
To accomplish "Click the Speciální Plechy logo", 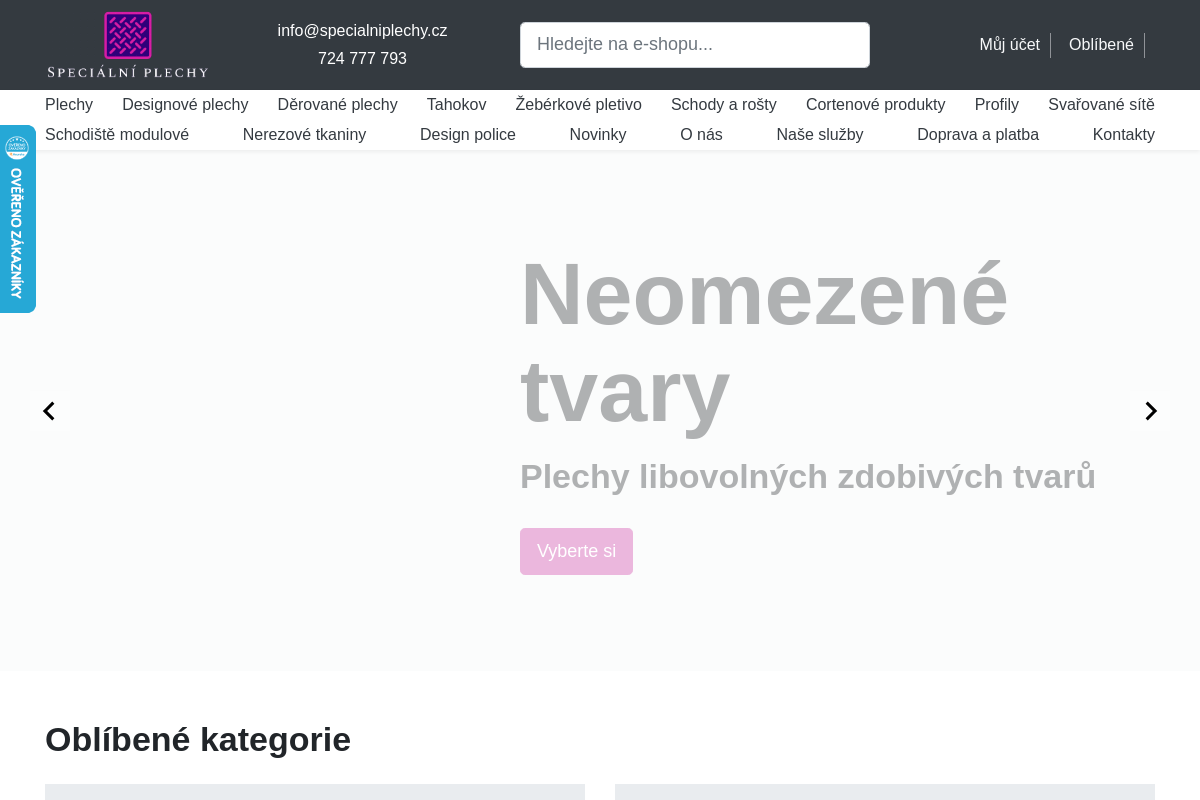I will click(x=127, y=45).
